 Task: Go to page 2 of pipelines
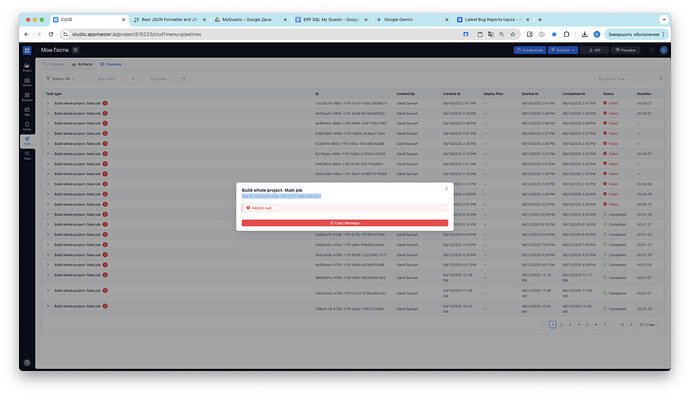point(561,325)
